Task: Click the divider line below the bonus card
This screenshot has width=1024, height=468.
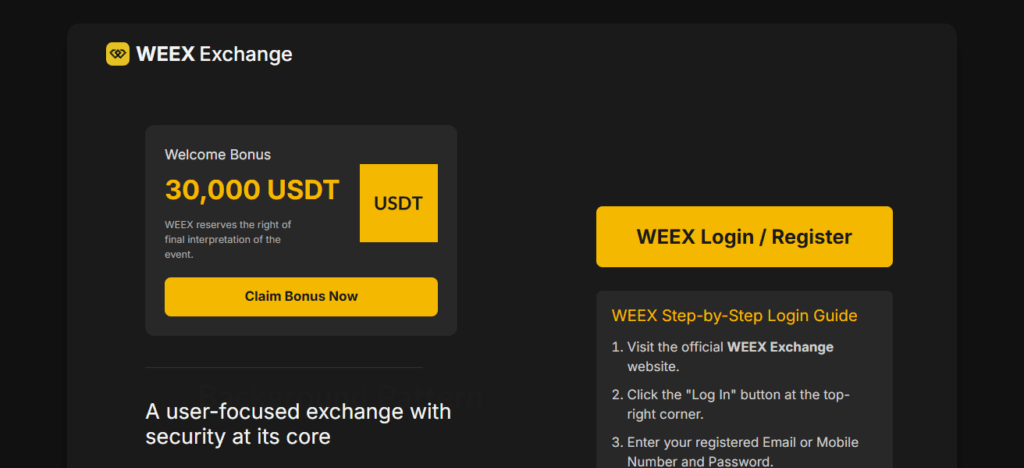Action: pyautogui.click(x=284, y=367)
